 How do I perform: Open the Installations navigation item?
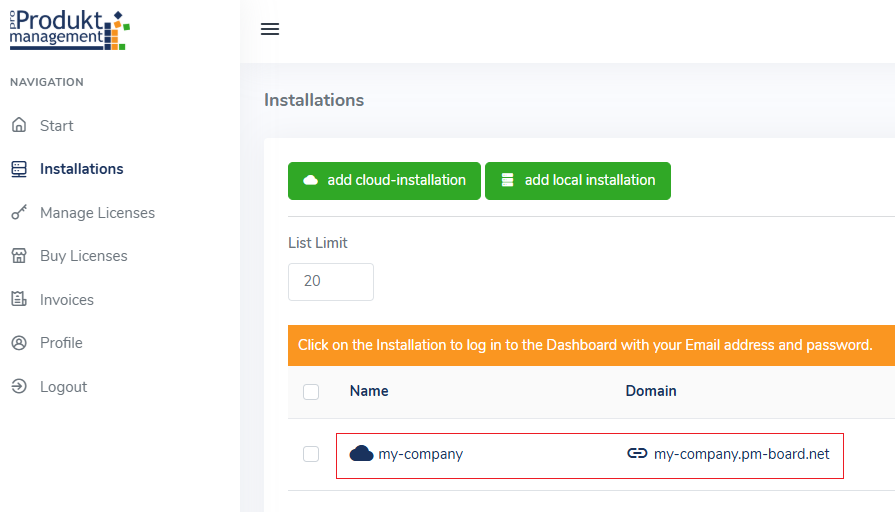click(x=81, y=169)
